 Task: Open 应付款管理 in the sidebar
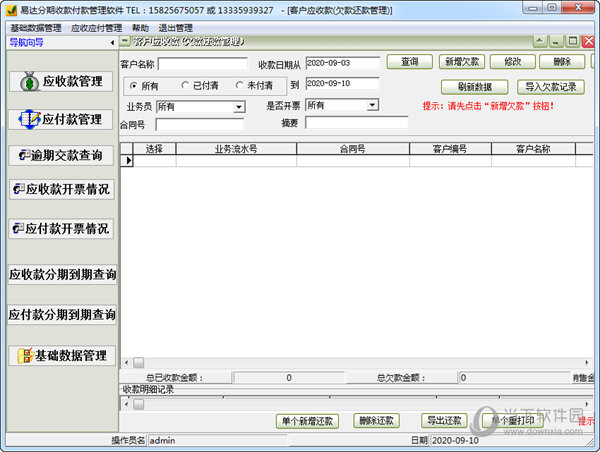click(62, 119)
